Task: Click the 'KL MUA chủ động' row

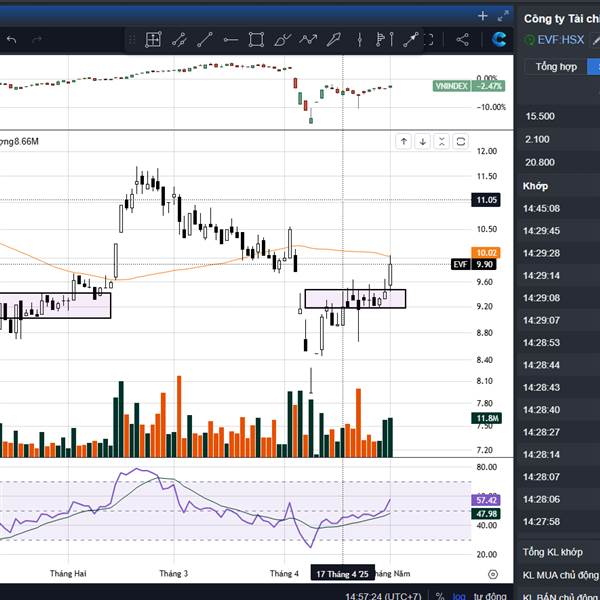Action: point(559,575)
